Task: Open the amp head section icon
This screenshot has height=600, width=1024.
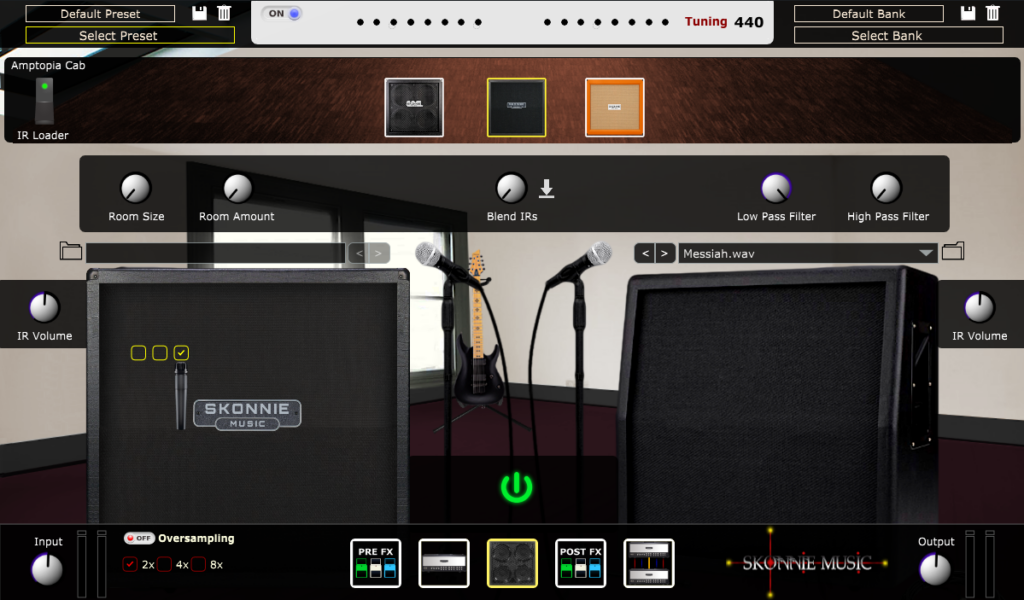Action: 444,563
